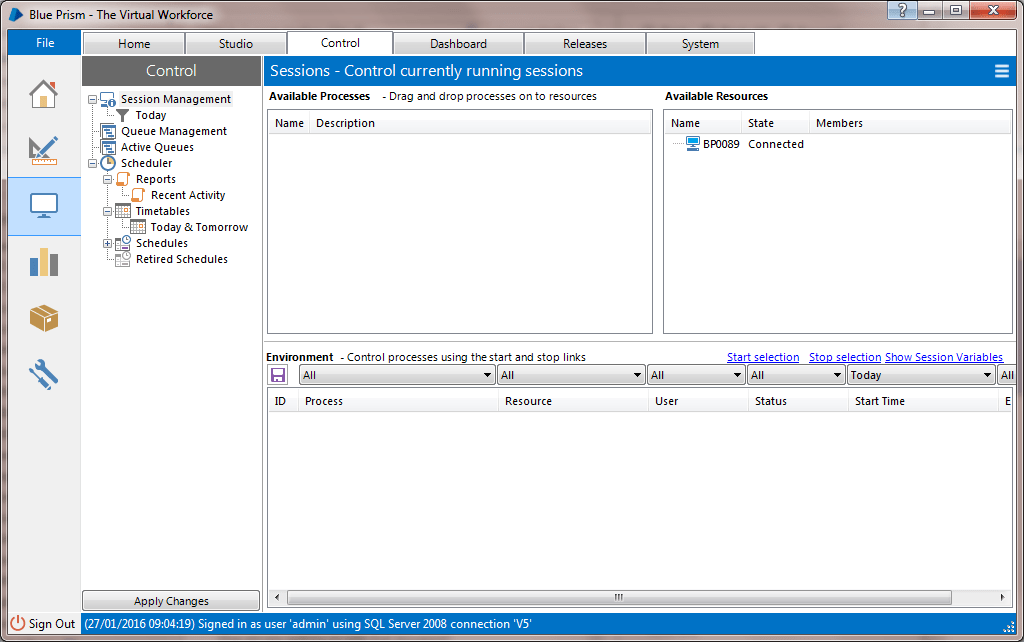Click the purple save filter icon
Image resolution: width=1024 pixels, height=642 pixels.
click(x=278, y=375)
